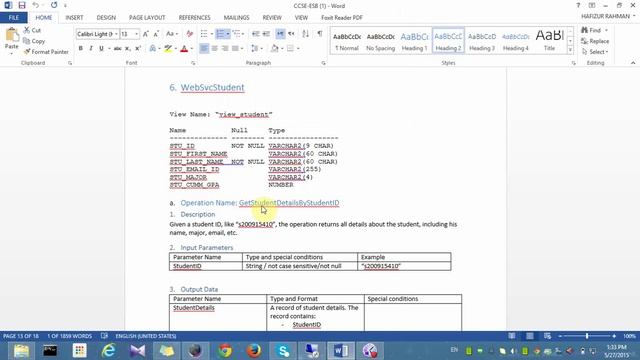This screenshot has height=360, width=640.
Task: Click the Find button in Editing
Action: point(594,30)
